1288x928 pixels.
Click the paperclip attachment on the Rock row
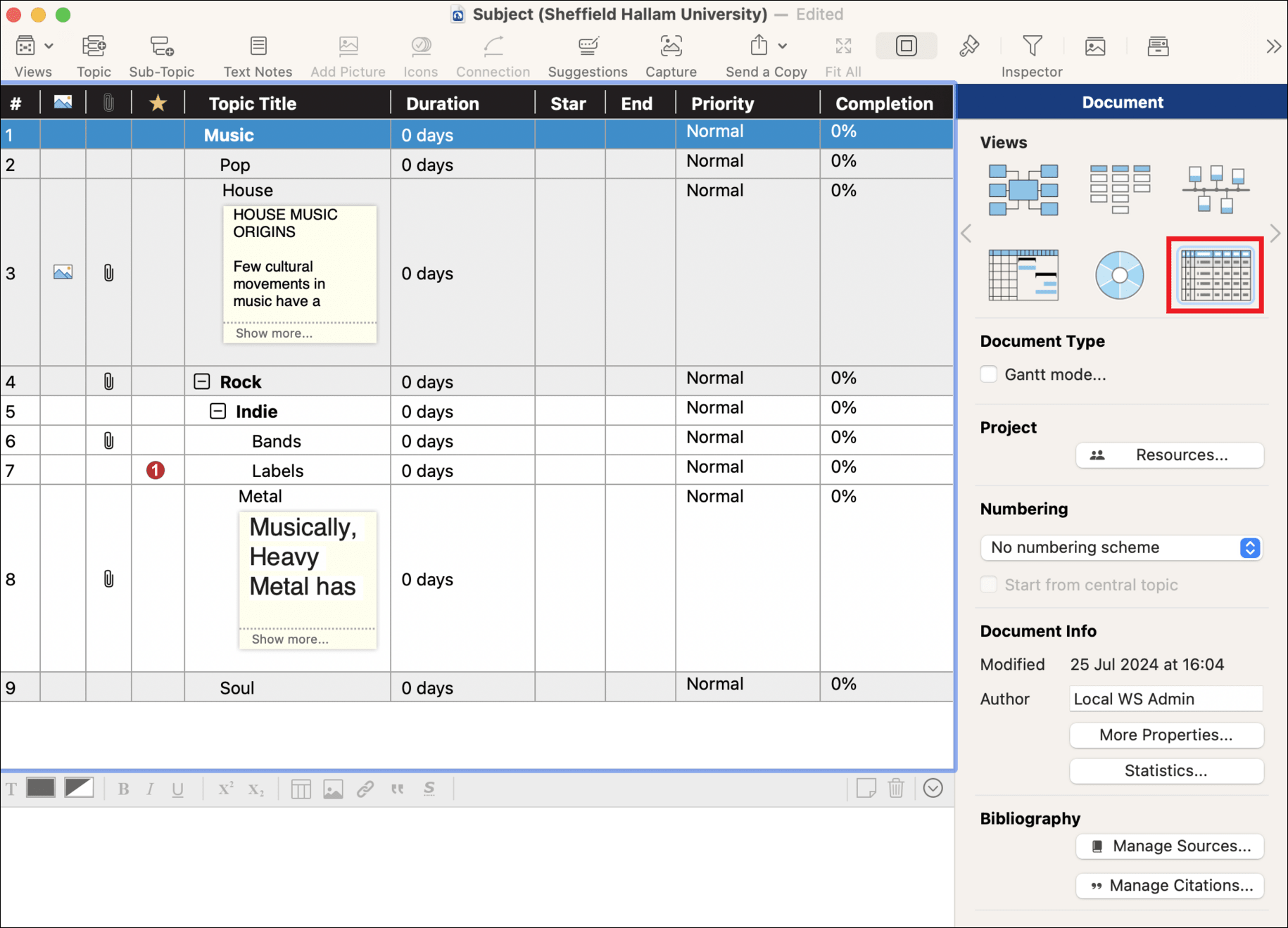click(108, 382)
